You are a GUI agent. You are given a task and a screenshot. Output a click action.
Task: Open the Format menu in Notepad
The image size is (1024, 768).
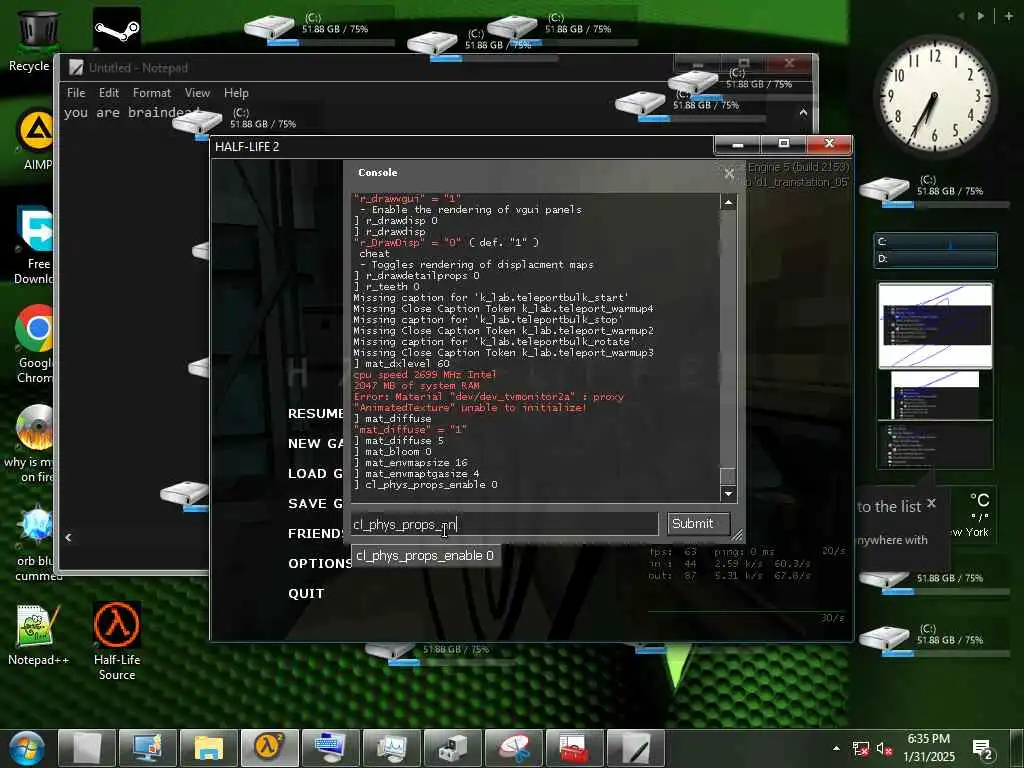(152, 93)
